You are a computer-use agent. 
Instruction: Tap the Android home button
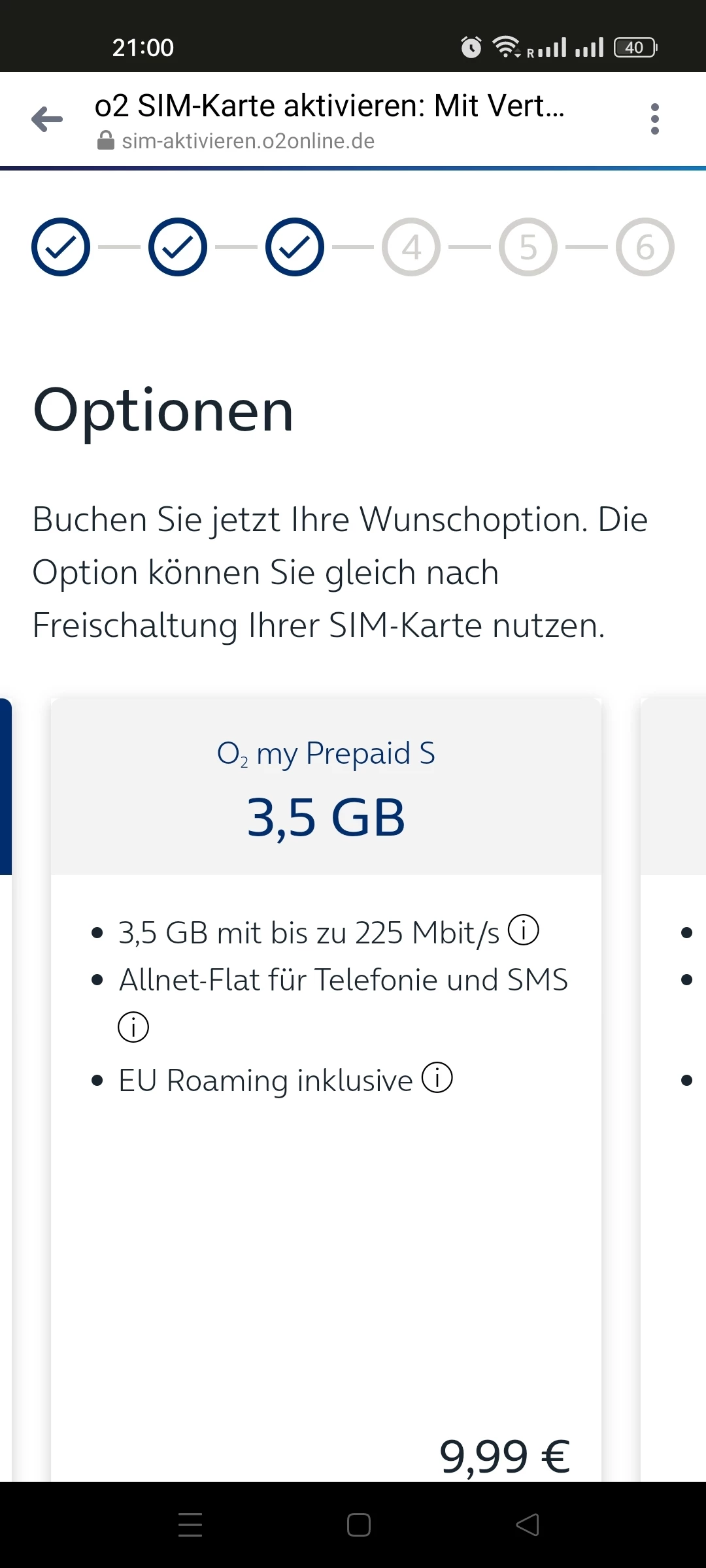pyautogui.click(x=358, y=1524)
